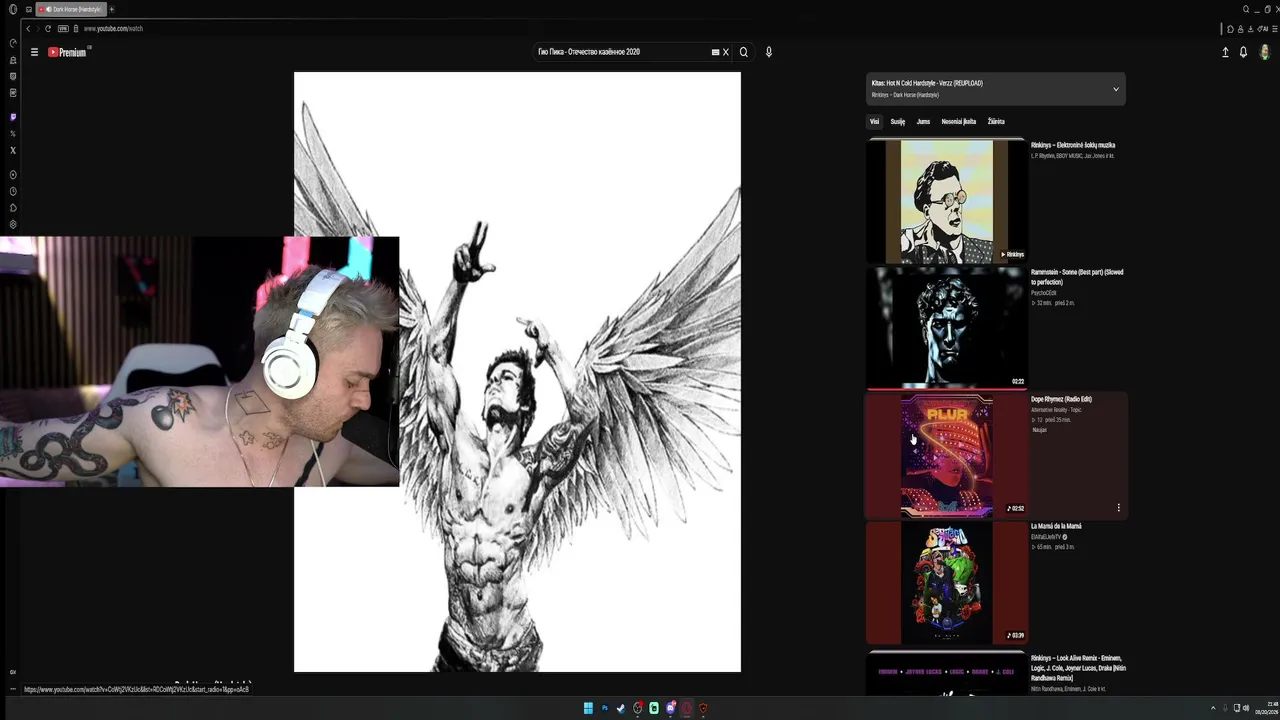This screenshot has height=720, width=1280.
Task: Toggle the browser VPN badge
Action: click(x=63, y=28)
